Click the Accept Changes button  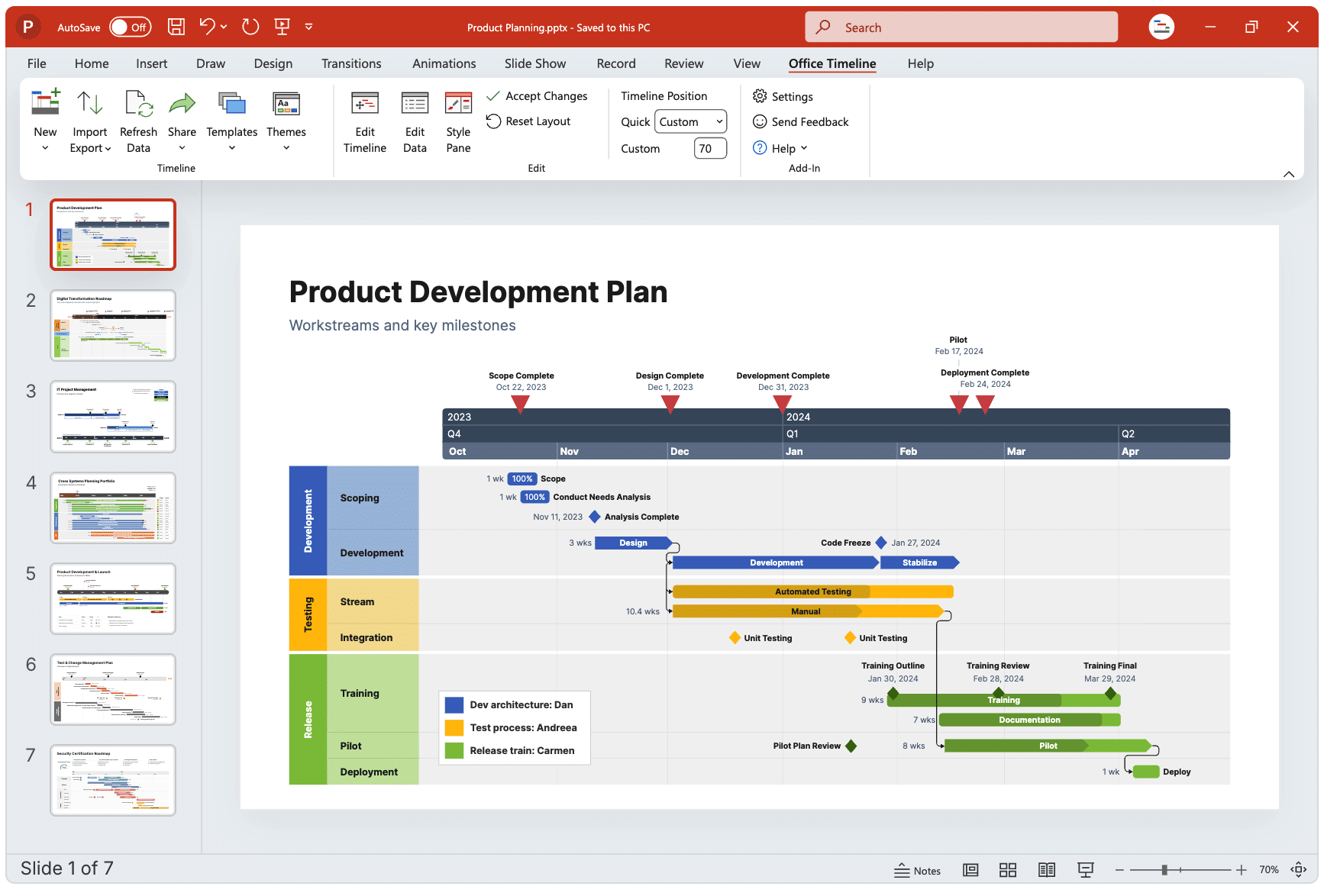click(x=537, y=96)
